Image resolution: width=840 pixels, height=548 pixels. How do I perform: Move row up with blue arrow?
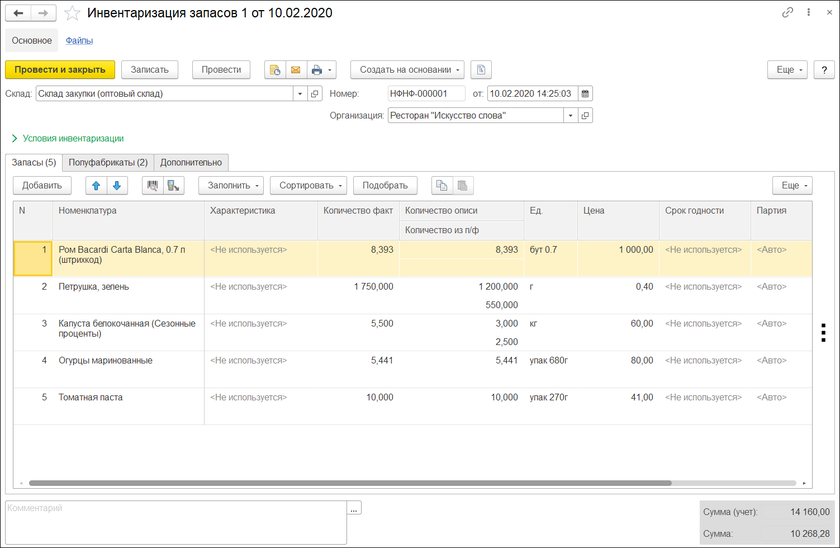pyautogui.click(x=95, y=185)
